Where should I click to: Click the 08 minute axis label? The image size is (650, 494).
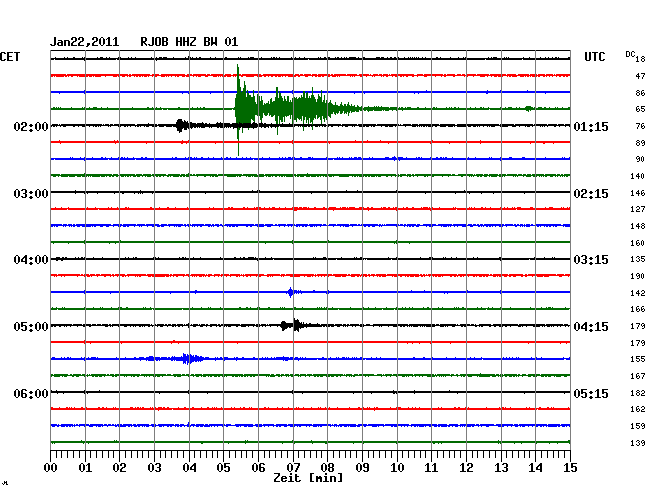[327, 468]
